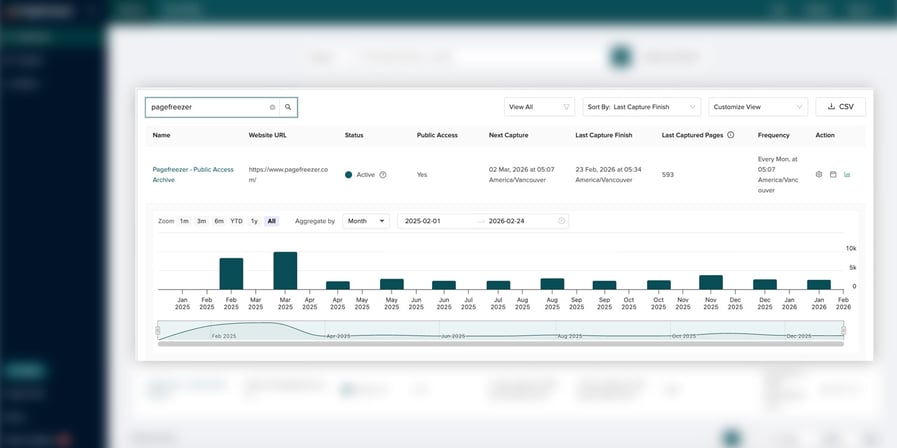Click the Last Captured Pages info icon
This screenshot has height=448, width=897.
730,135
